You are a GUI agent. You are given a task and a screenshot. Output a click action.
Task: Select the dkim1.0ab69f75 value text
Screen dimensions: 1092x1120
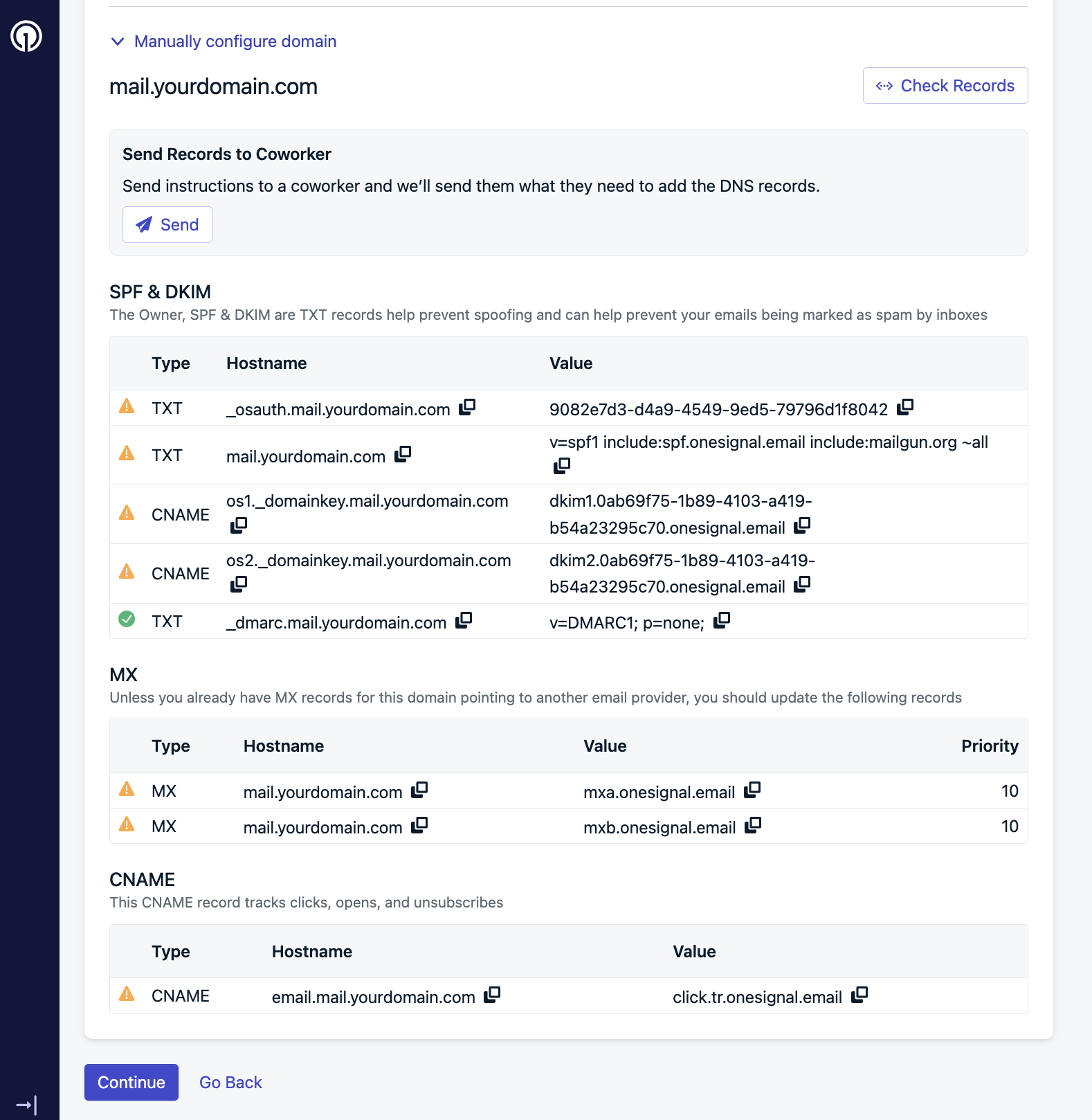coord(681,514)
